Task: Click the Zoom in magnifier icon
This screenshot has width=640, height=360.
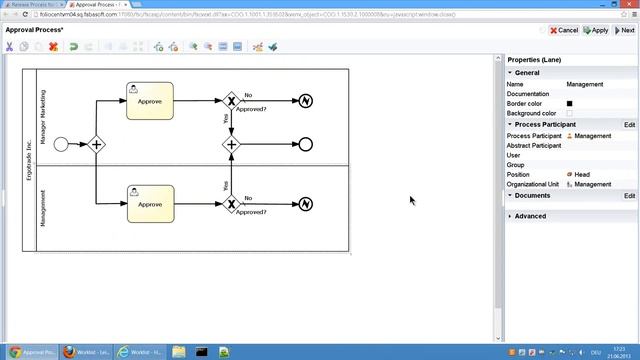Action: (x=193, y=47)
